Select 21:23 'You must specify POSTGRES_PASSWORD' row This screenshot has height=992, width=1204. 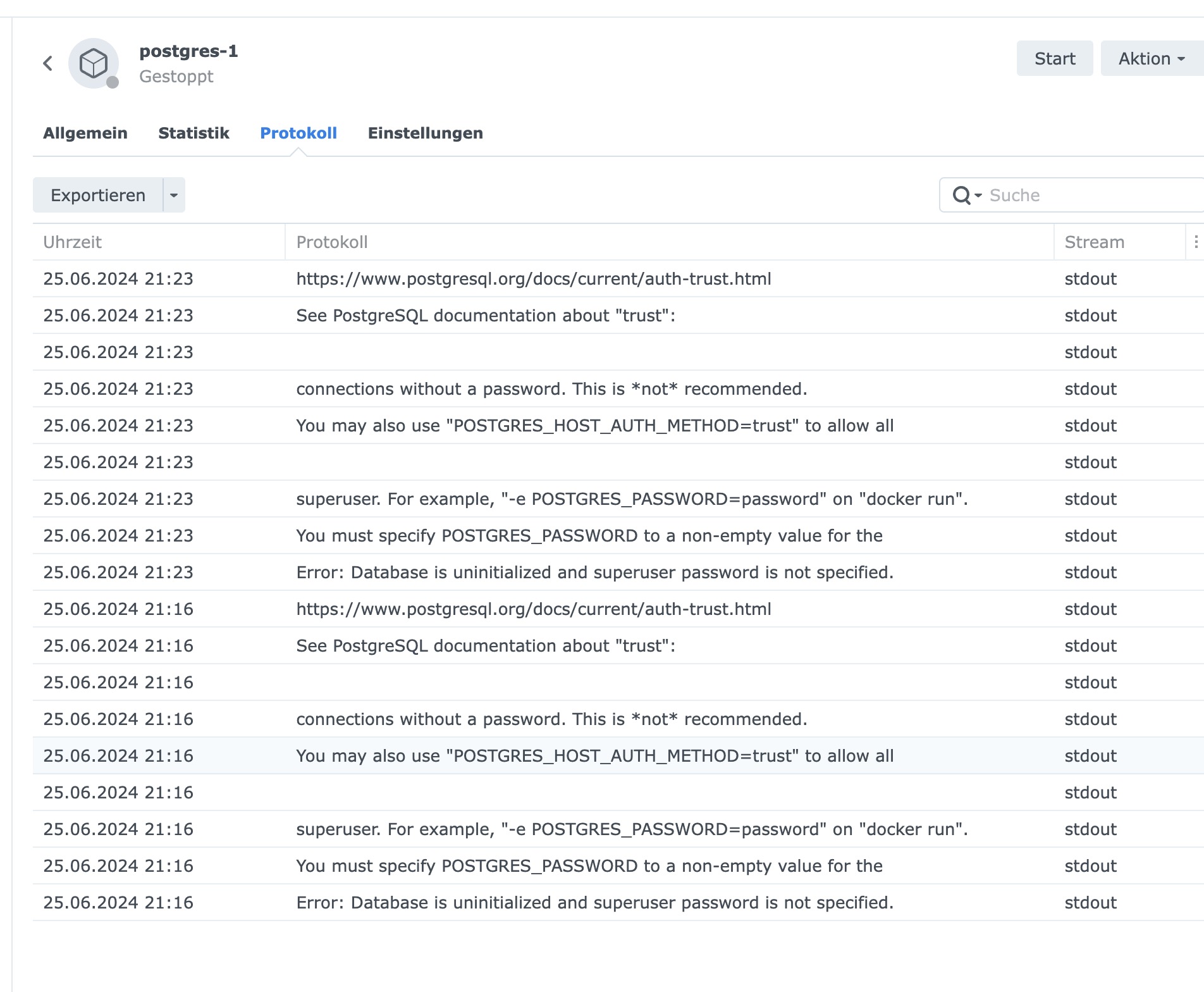pyautogui.click(x=618, y=536)
